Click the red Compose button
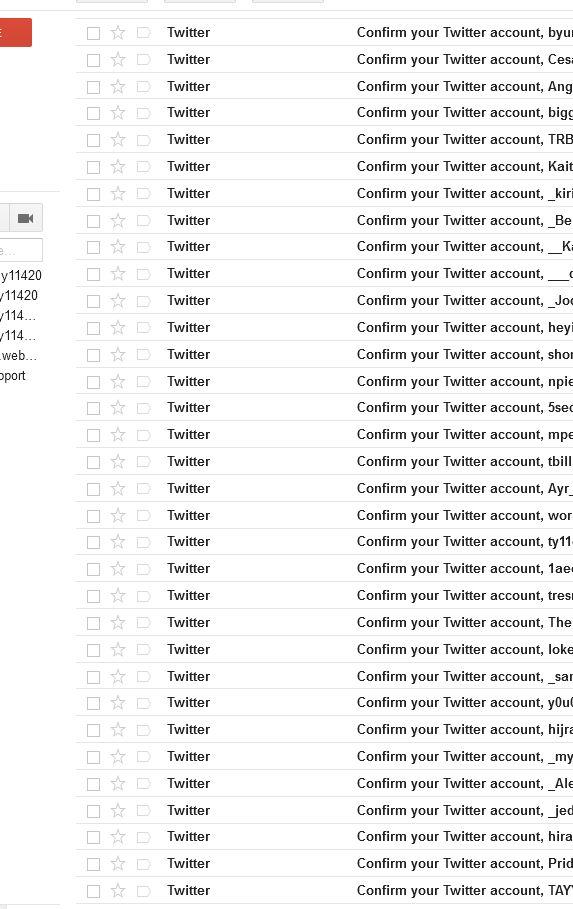573x909 pixels. pyautogui.click(x=16, y=32)
